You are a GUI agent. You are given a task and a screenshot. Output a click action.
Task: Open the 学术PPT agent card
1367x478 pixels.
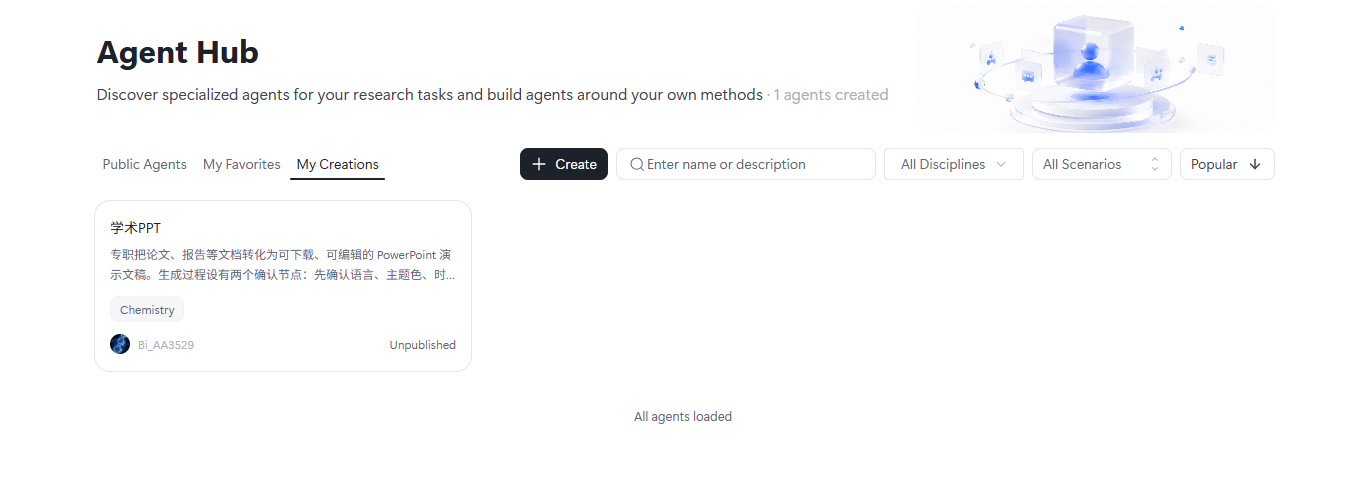[x=283, y=286]
